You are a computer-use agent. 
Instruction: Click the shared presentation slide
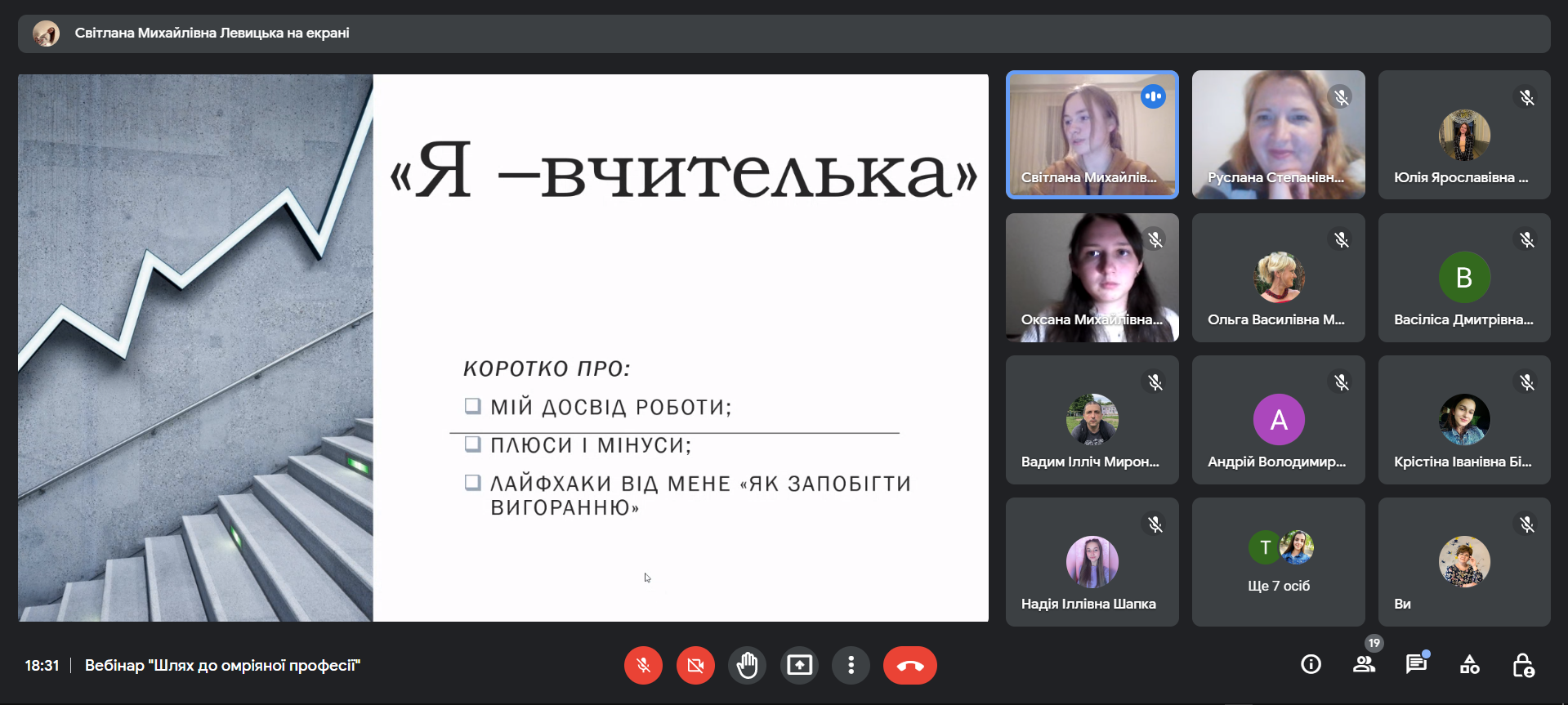tap(503, 348)
